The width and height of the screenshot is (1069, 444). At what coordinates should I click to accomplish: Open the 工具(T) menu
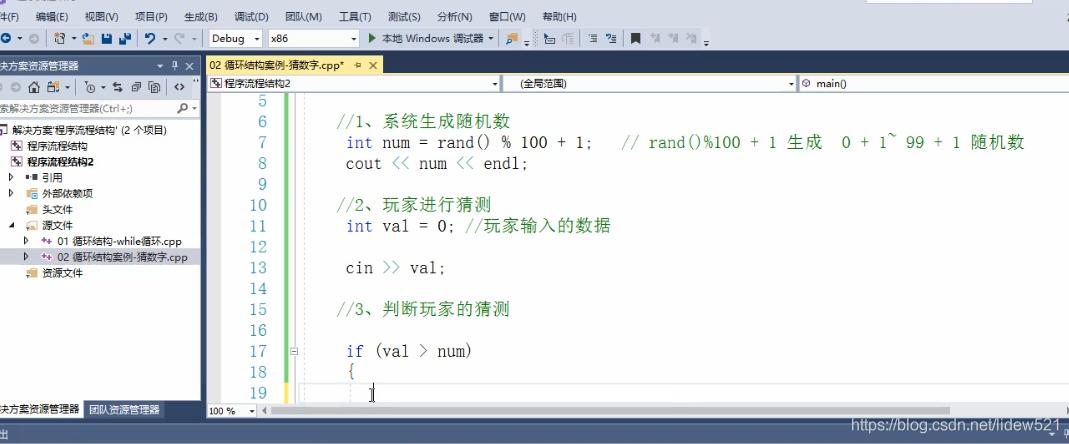(x=355, y=16)
